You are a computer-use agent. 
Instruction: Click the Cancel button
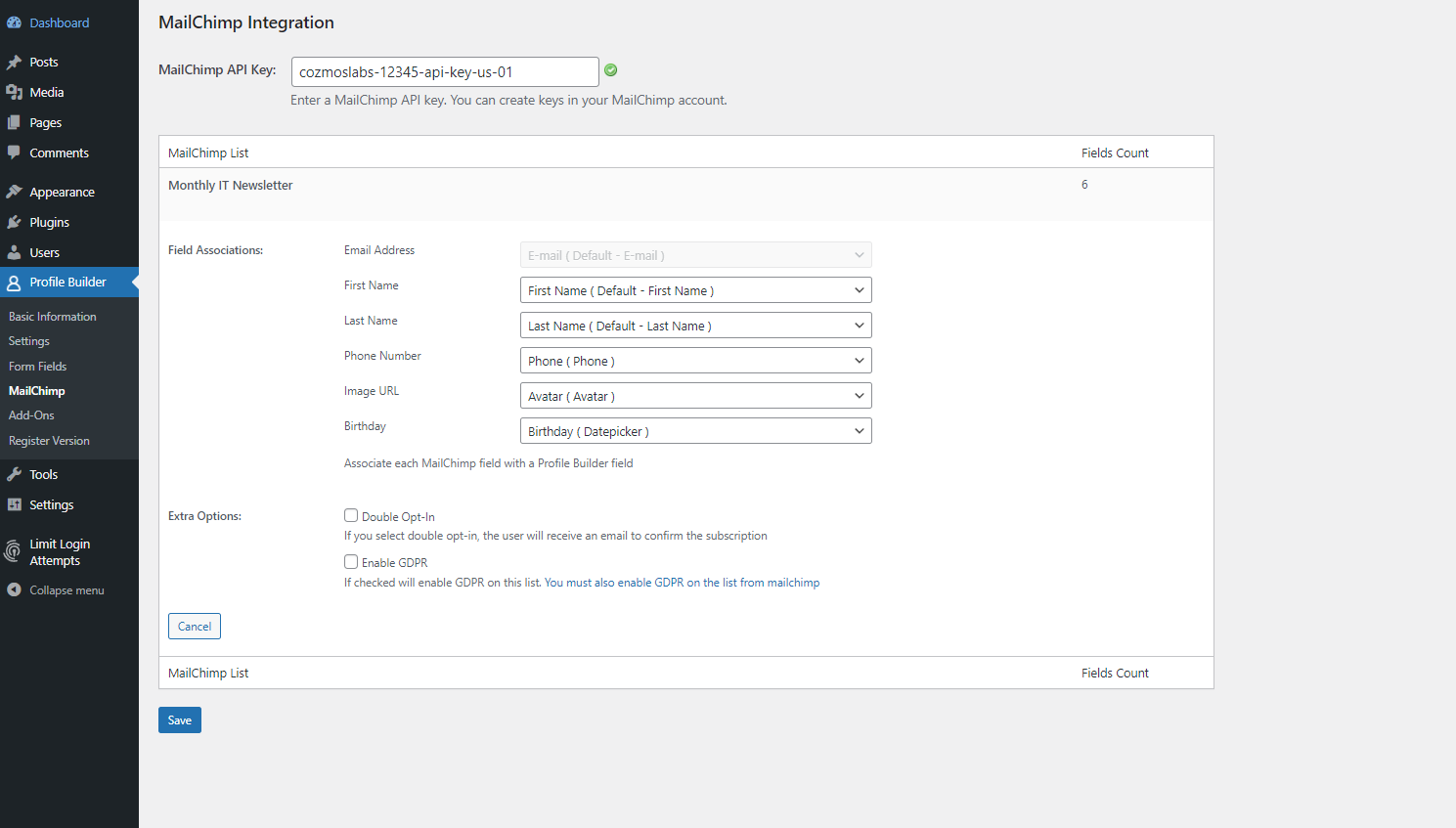(195, 626)
